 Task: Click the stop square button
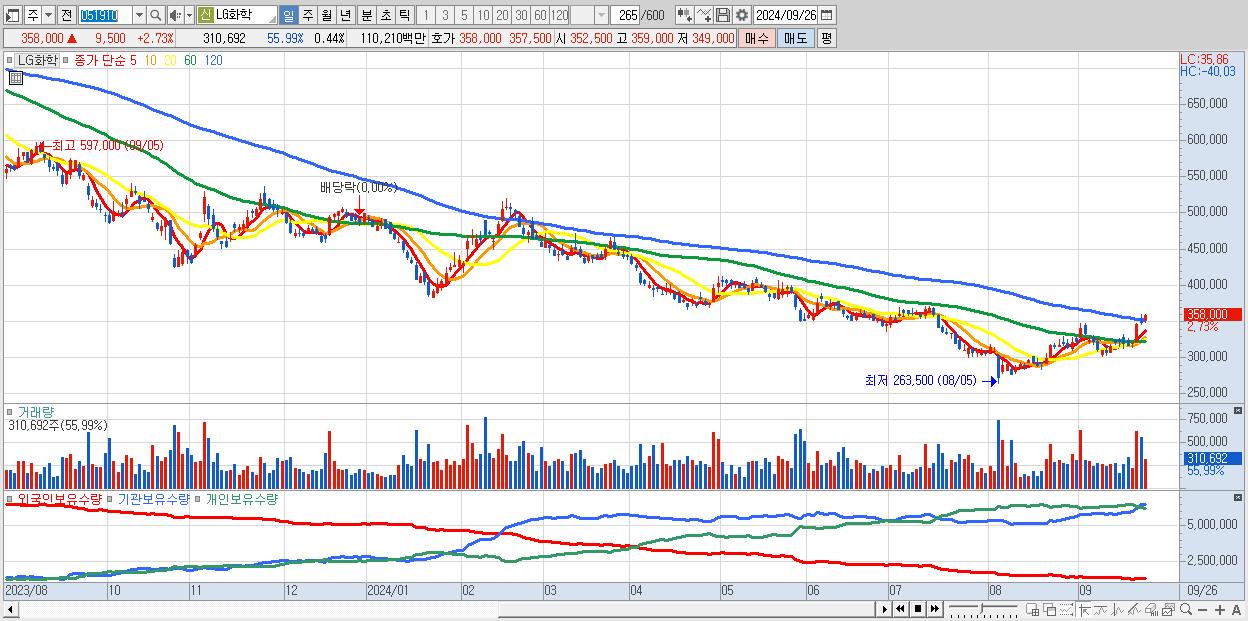coord(918,609)
